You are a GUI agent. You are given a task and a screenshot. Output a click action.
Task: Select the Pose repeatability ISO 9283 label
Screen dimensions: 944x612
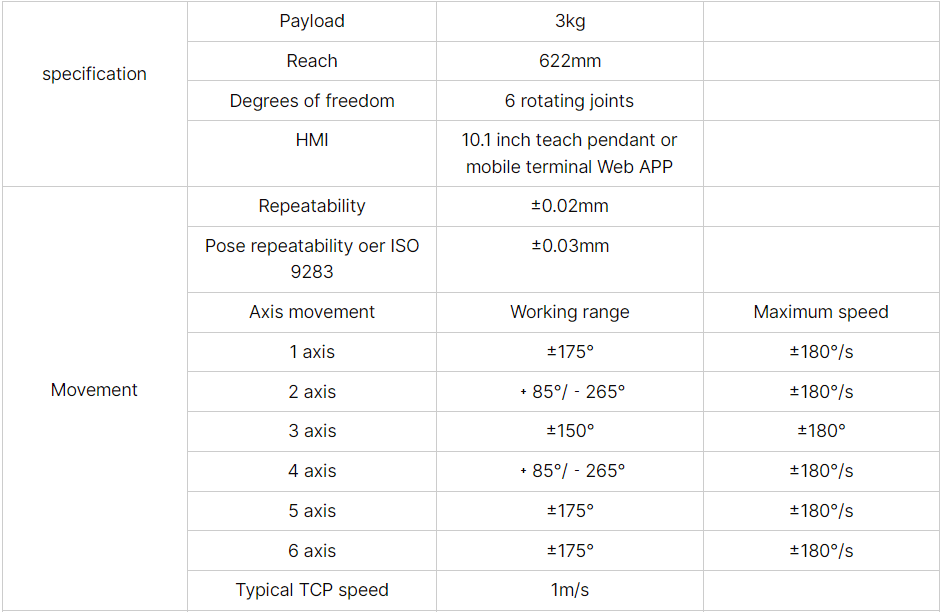pyautogui.click(x=312, y=259)
